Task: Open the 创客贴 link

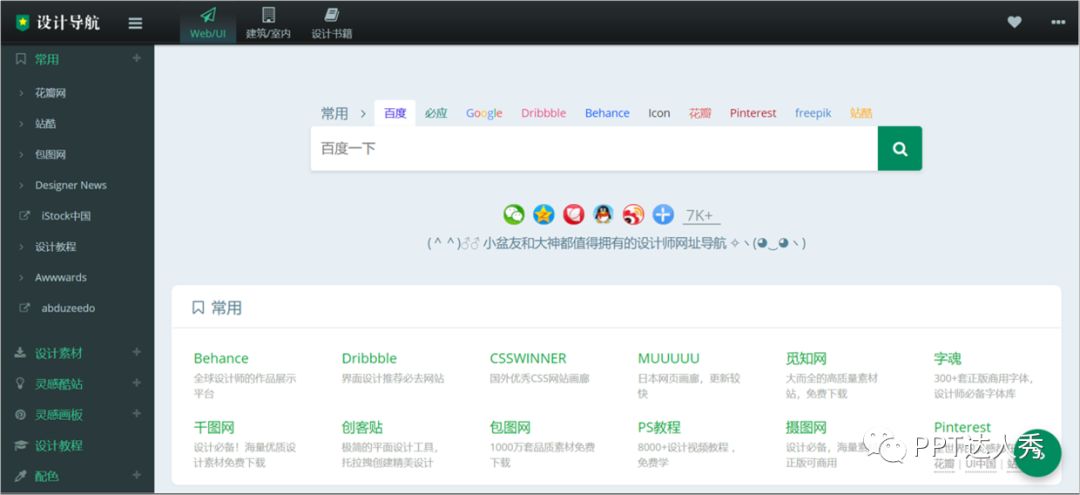Action: (x=362, y=428)
